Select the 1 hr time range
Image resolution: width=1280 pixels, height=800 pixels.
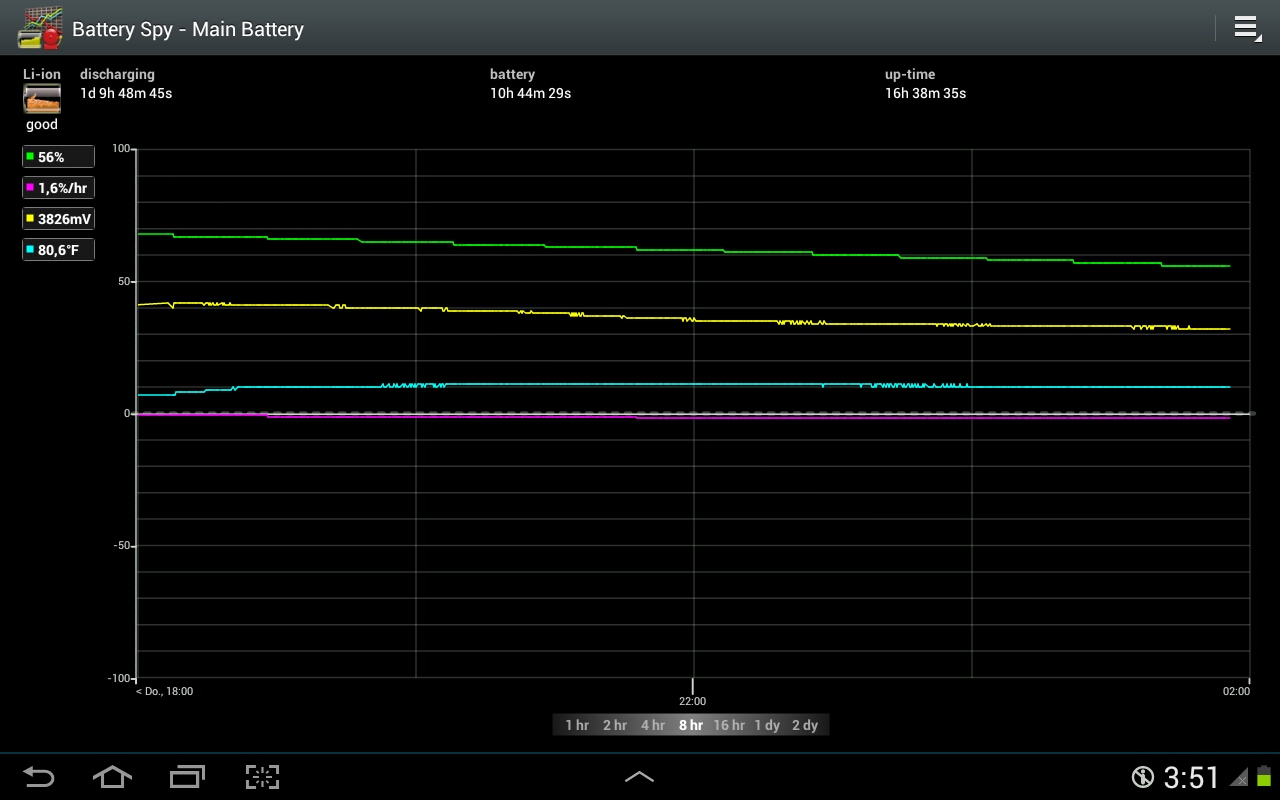tap(577, 725)
